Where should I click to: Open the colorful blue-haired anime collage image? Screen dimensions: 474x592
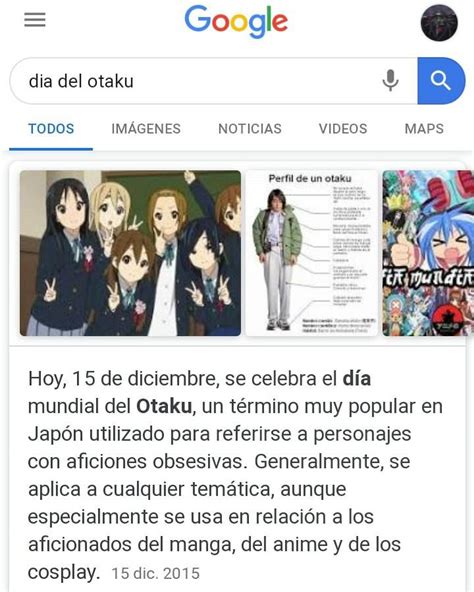tap(428, 253)
